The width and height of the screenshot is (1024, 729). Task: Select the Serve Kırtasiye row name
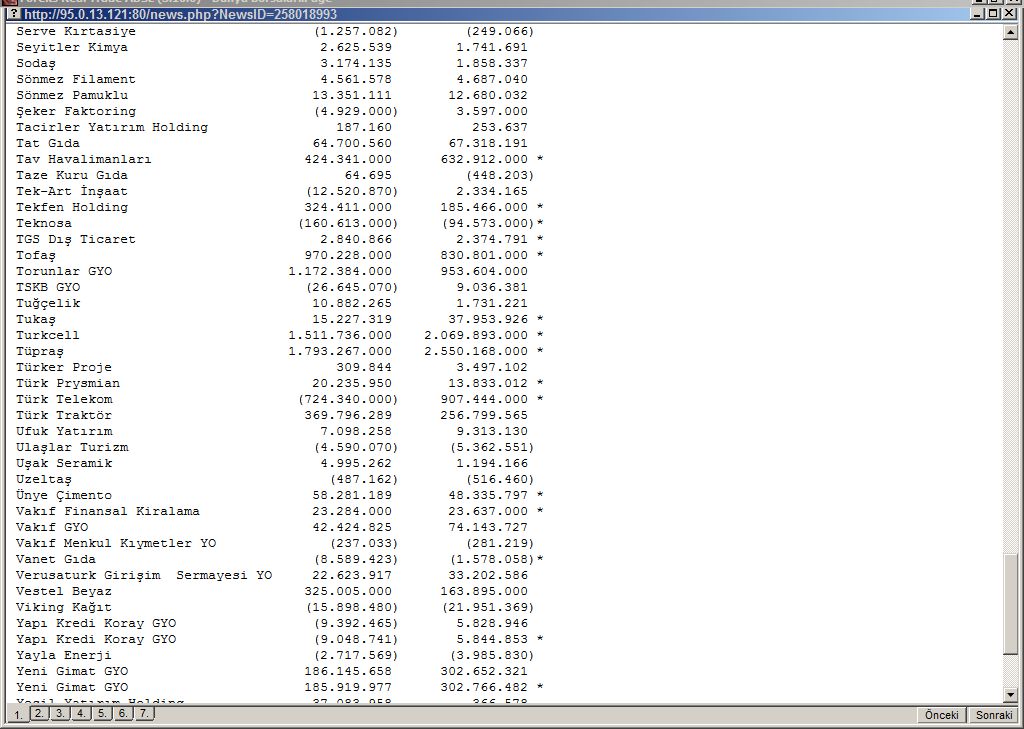pos(76,31)
